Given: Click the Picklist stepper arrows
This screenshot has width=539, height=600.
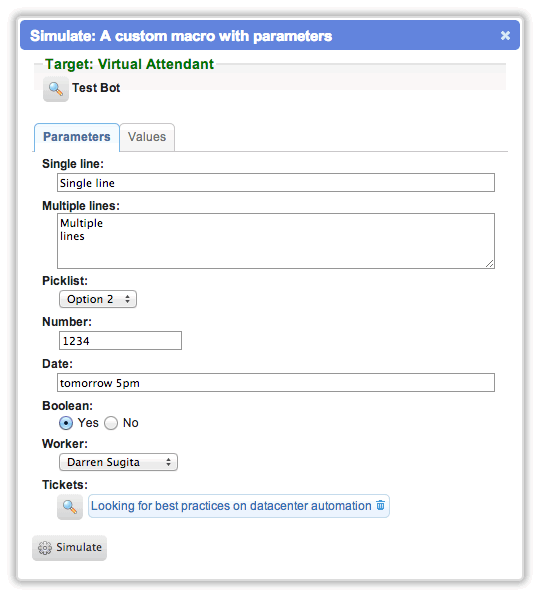Looking at the screenshot, I should (127, 299).
